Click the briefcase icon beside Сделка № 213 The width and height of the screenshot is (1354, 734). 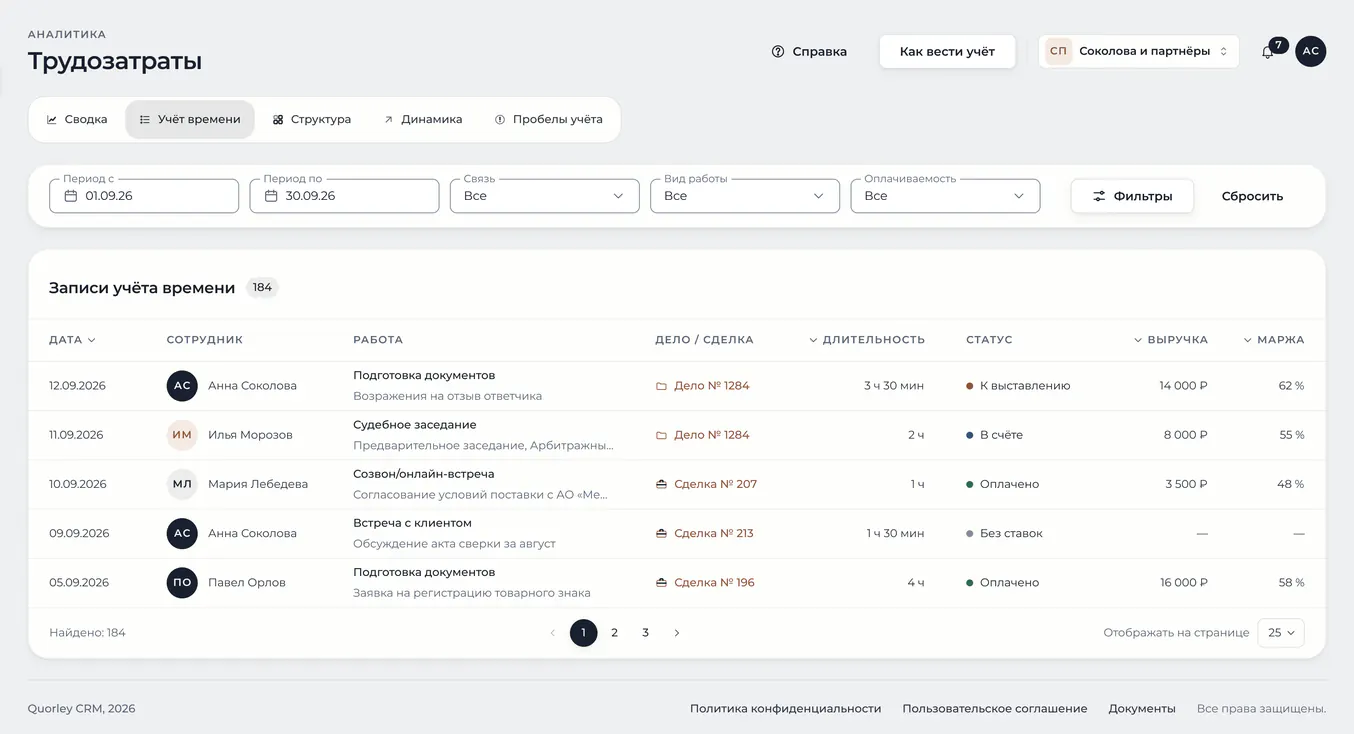(661, 533)
